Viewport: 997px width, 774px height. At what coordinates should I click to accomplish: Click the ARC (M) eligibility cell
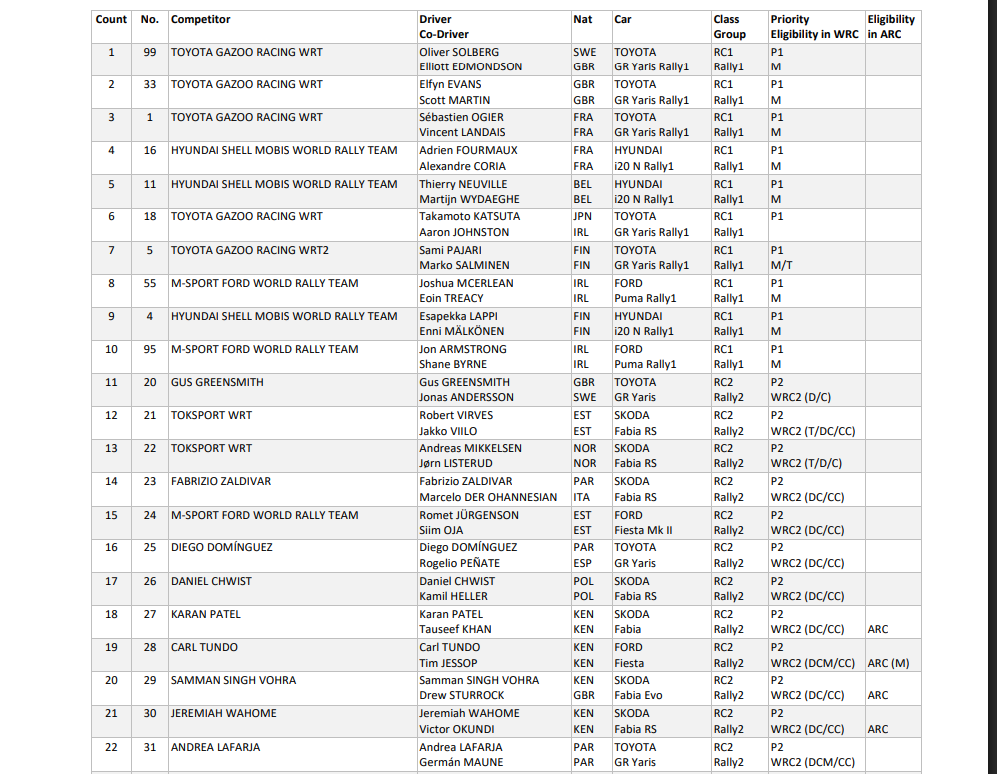coord(888,663)
